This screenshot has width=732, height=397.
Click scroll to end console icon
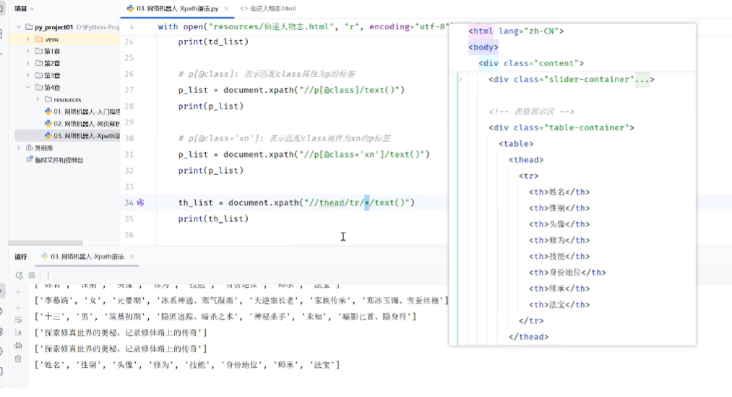pyautogui.click(x=18, y=333)
